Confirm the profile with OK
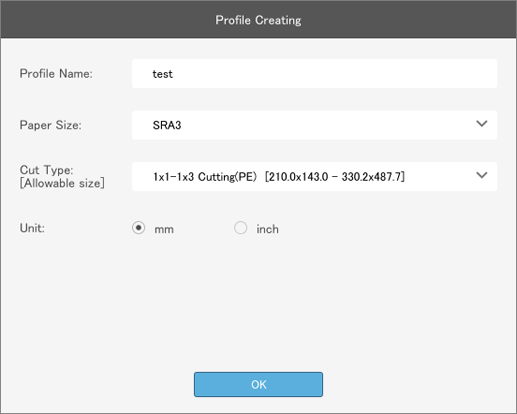 258,384
